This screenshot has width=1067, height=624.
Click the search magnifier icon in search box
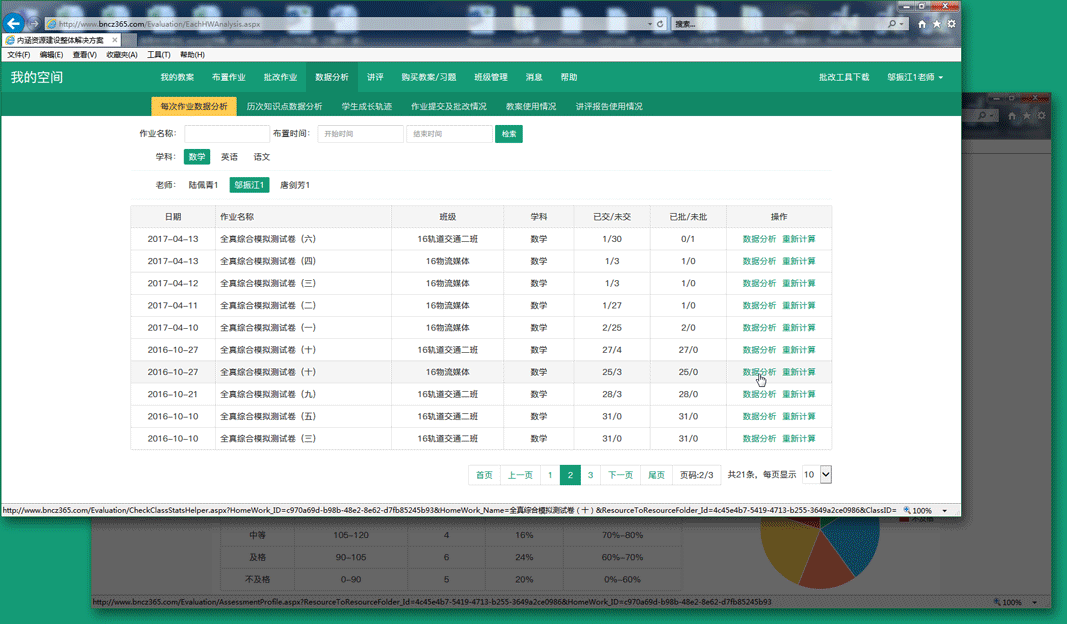[893, 24]
